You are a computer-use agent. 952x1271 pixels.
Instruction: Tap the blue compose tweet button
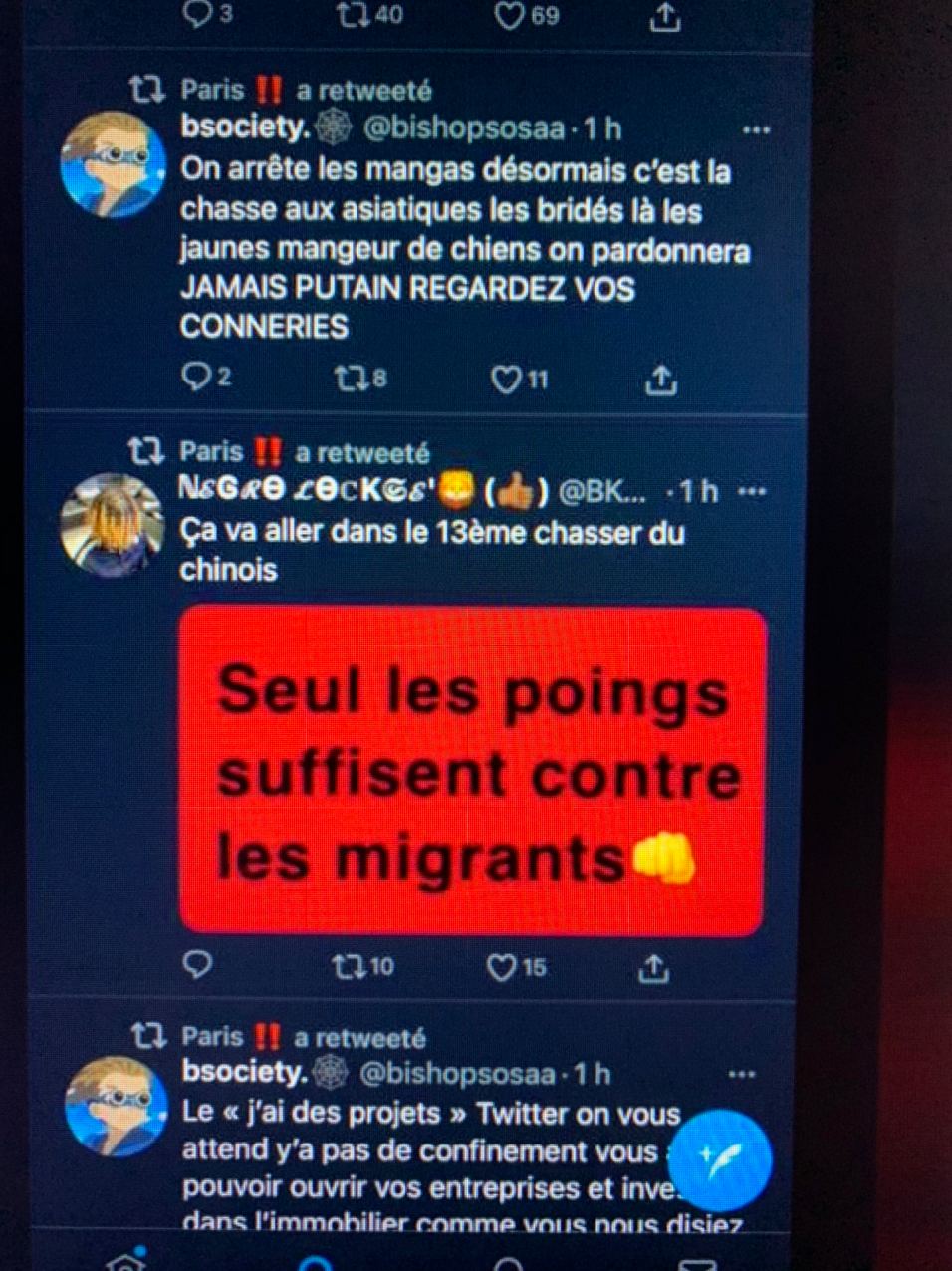(719, 1159)
